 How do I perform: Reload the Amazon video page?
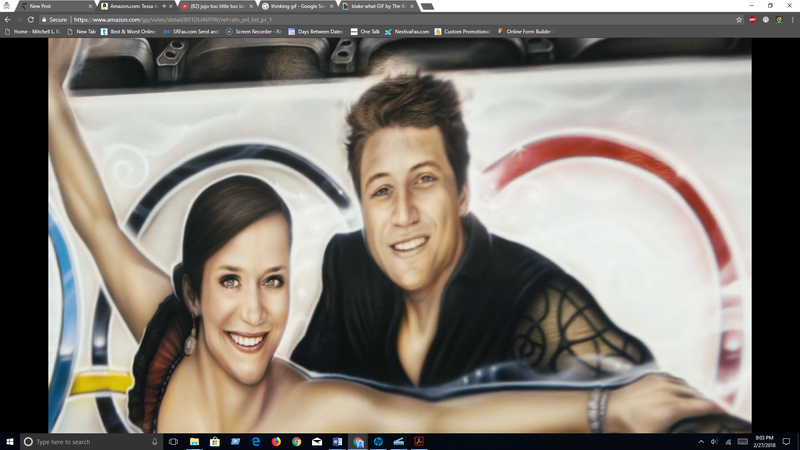pos(31,19)
